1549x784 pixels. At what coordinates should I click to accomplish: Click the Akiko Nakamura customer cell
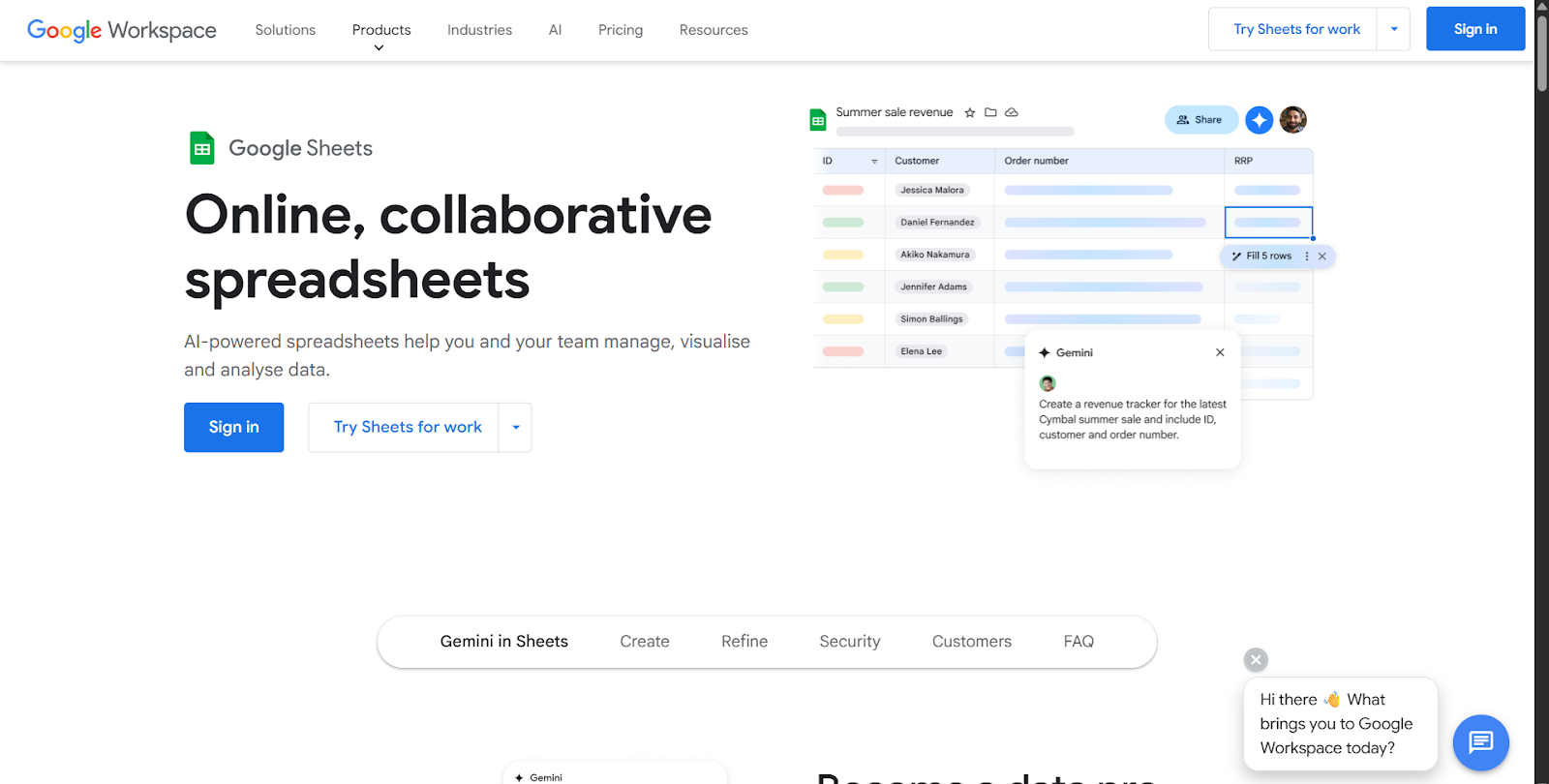coord(935,255)
